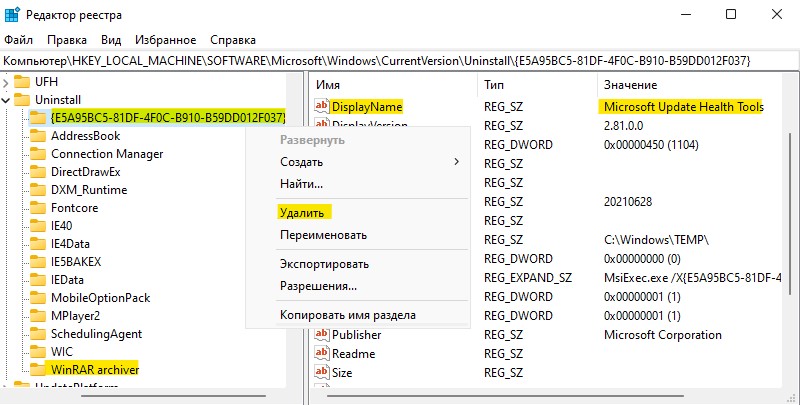
Task: Choose Разрешения... in the context menu
Action: point(318,286)
